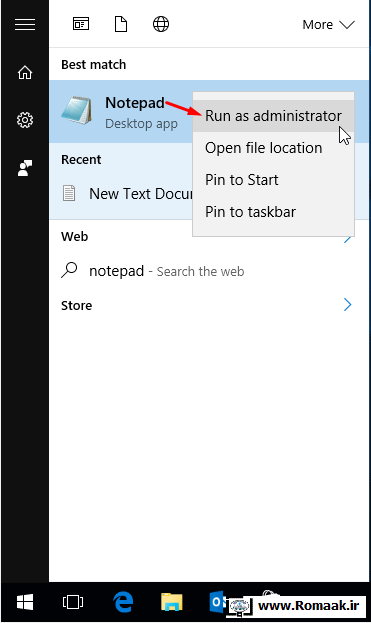Go to the Home icon in the sidebar
The image size is (371, 623).
[25, 72]
